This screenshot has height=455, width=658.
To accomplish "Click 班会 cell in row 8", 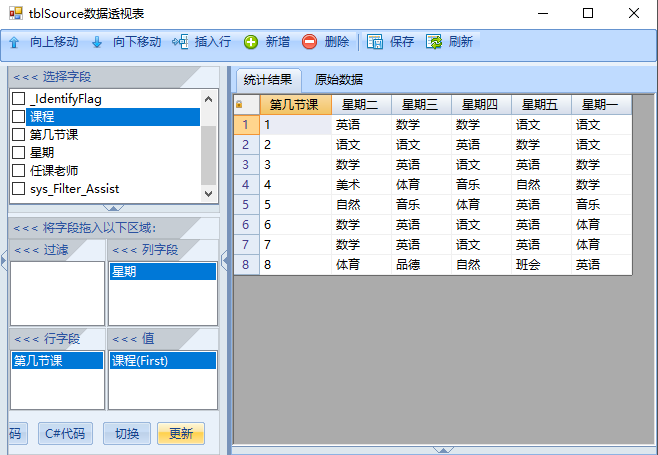I will 541,264.
